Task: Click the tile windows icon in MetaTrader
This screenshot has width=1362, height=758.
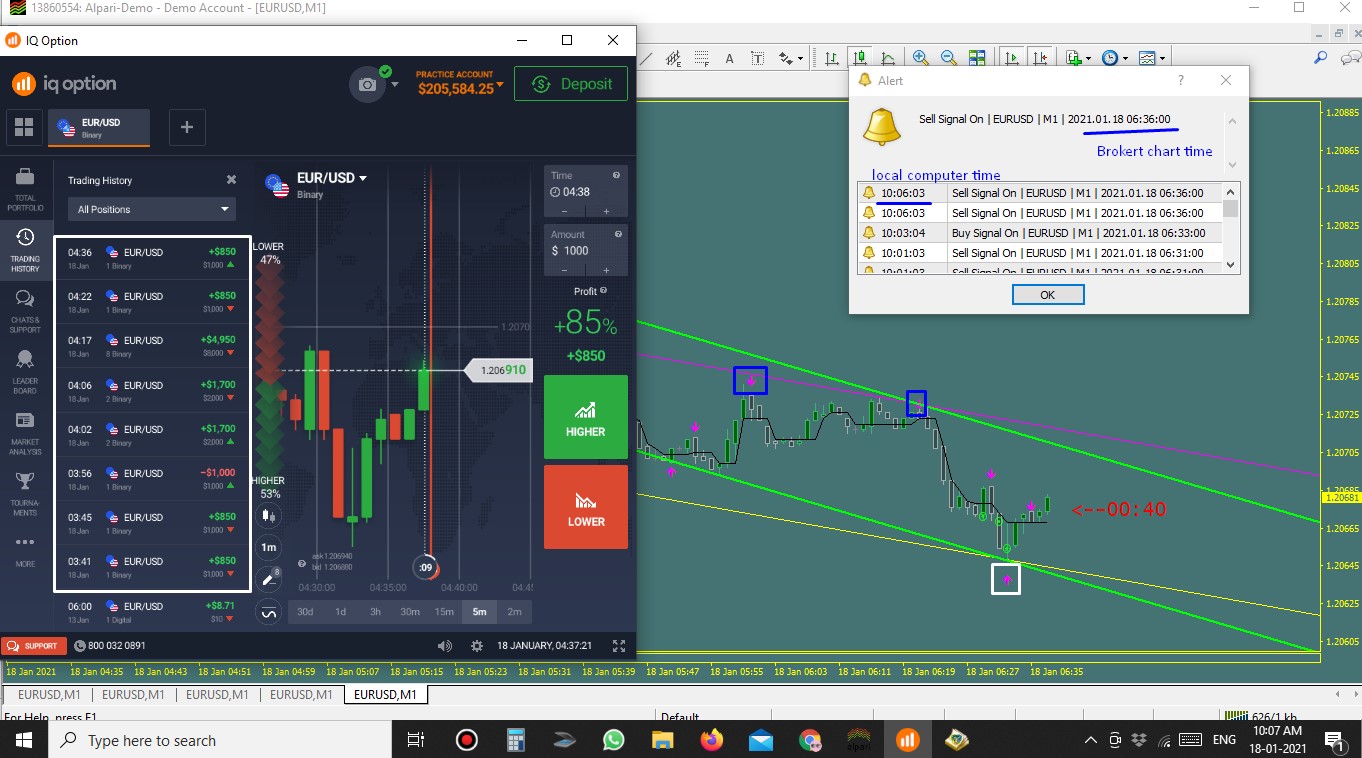Action: 977,58
